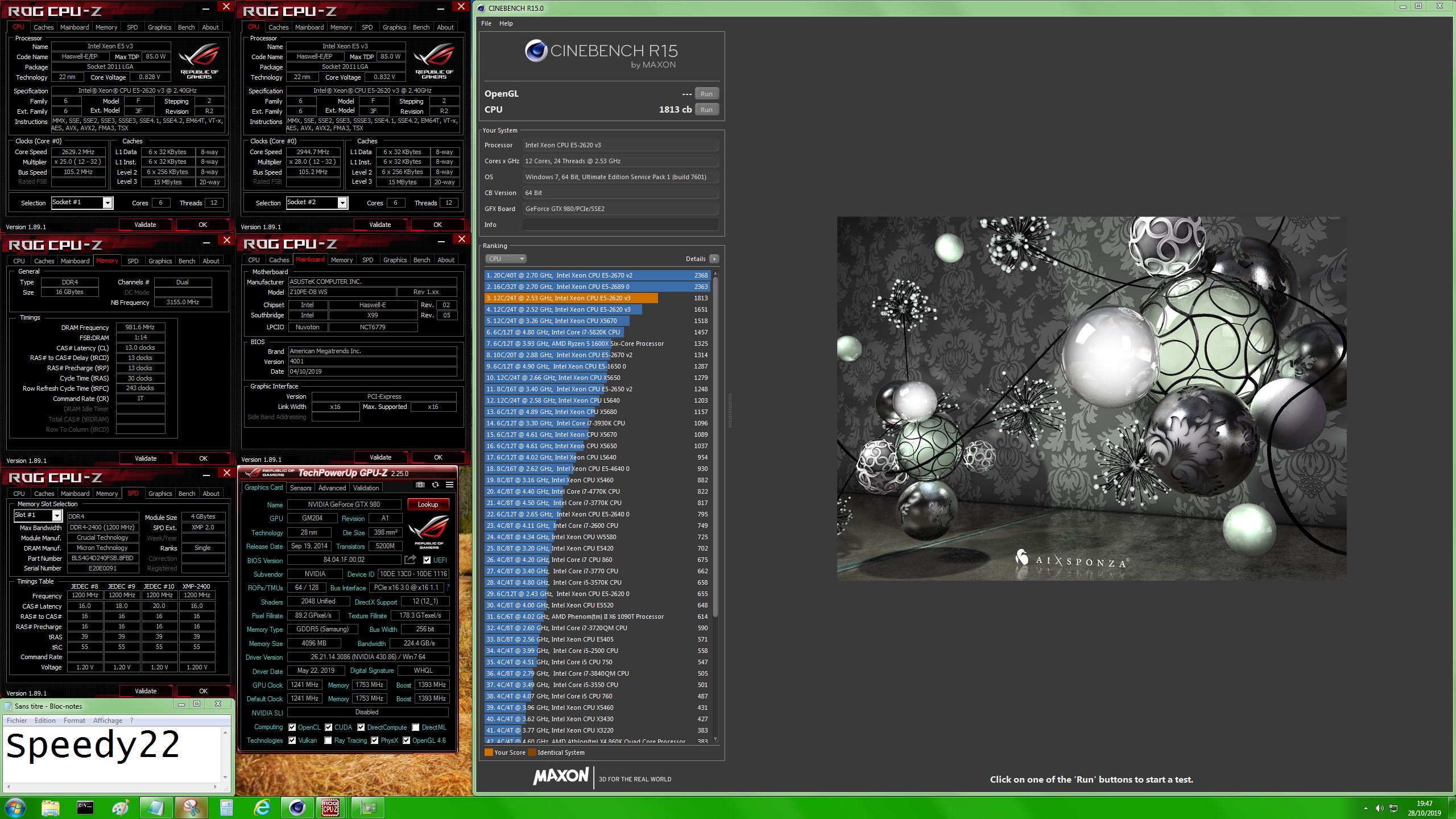1456x819 pixels.
Task: Click Validate in the Socket #1 CPU-Z window
Action: click(x=145, y=225)
